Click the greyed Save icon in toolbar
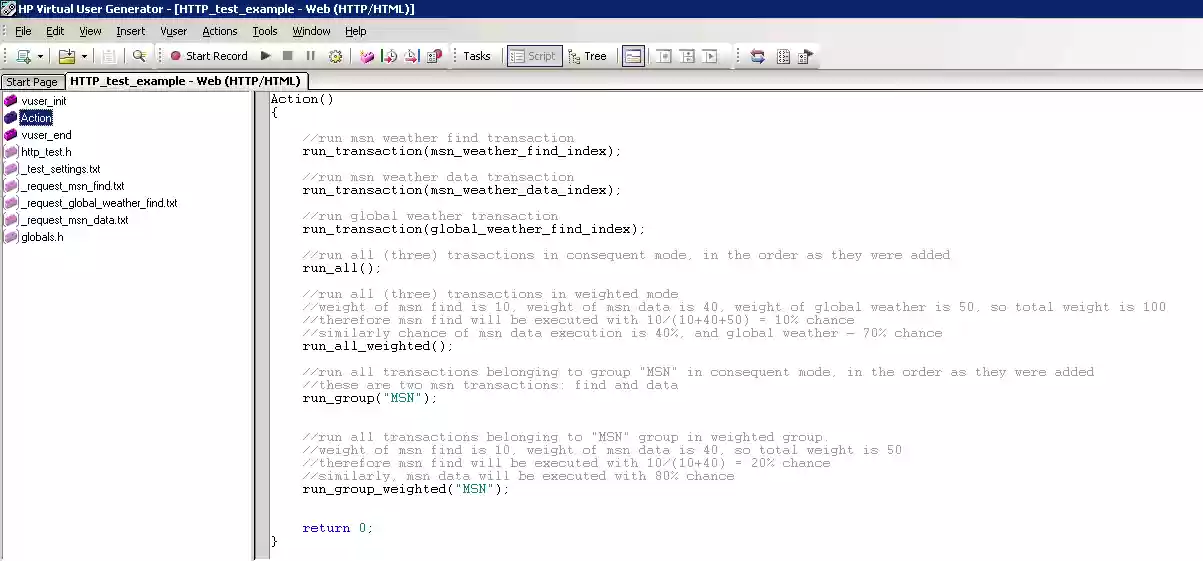The width and height of the screenshot is (1203, 561). (x=110, y=56)
